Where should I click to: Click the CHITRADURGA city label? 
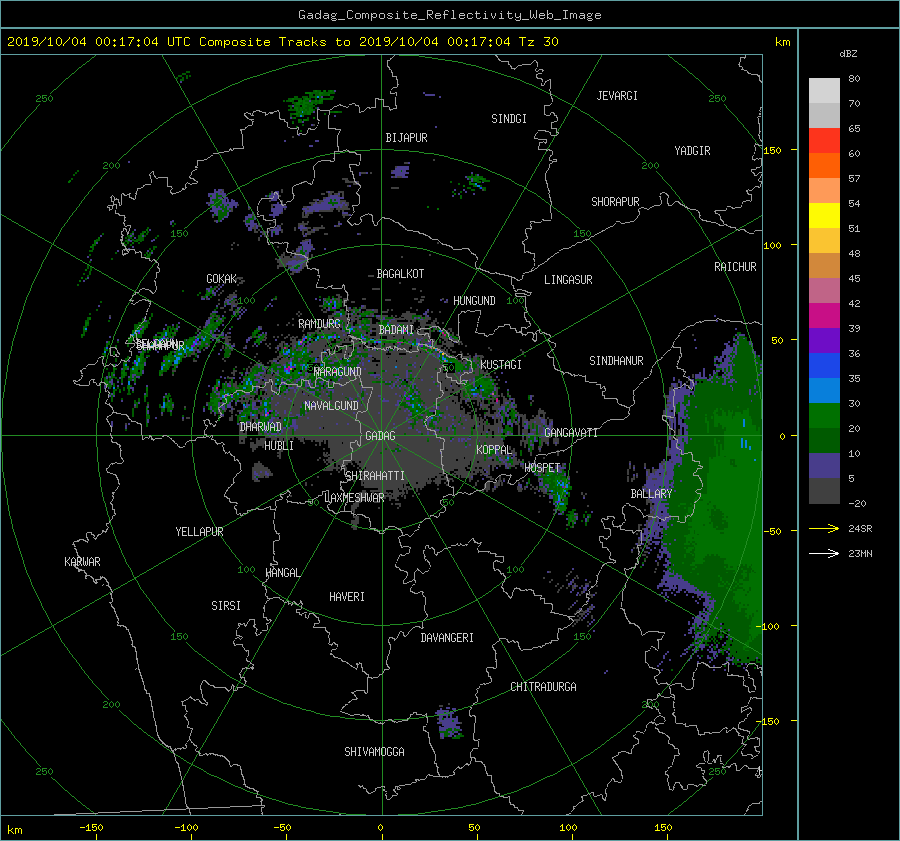[x=543, y=687]
